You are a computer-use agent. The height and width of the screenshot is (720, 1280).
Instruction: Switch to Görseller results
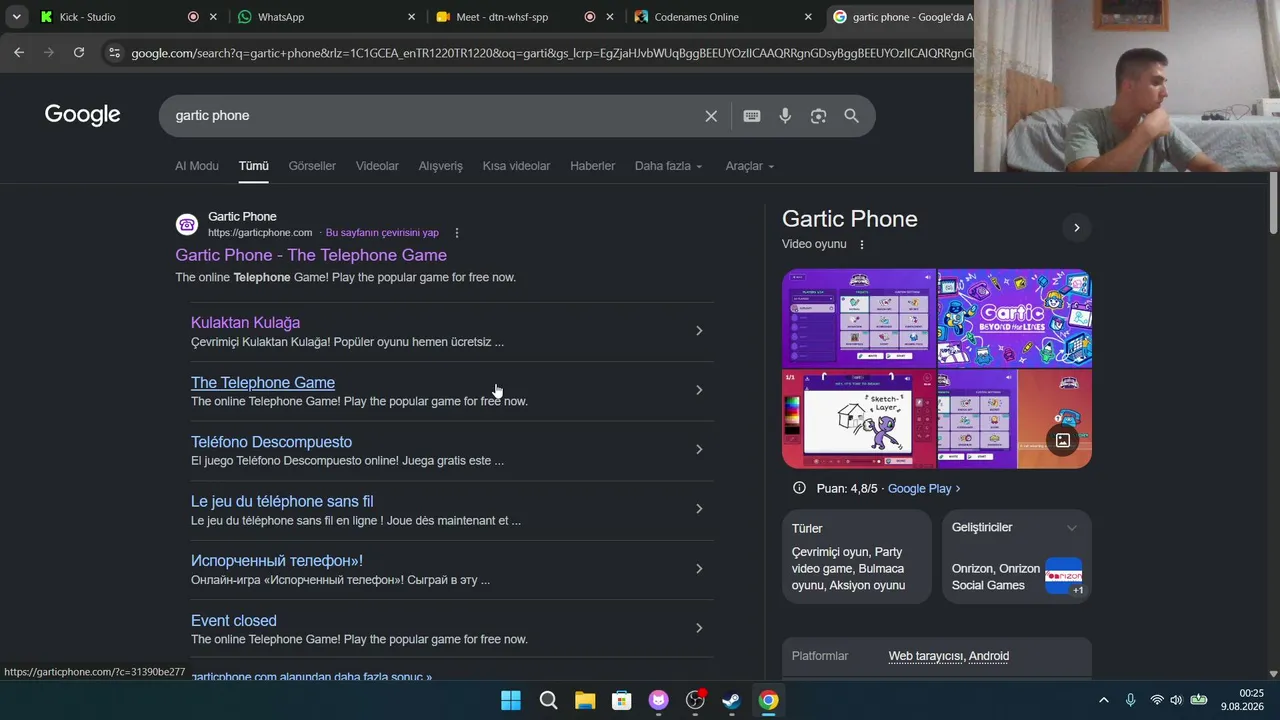(312, 166)
